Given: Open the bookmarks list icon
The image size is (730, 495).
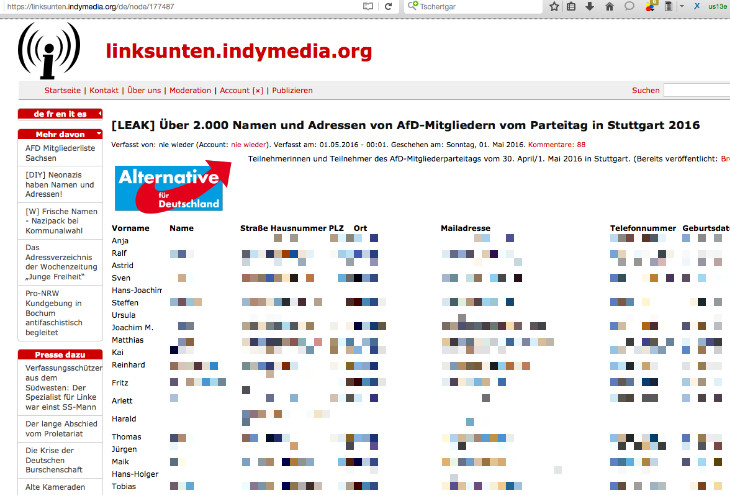Looking at the screenshot, I should [571, 6].
